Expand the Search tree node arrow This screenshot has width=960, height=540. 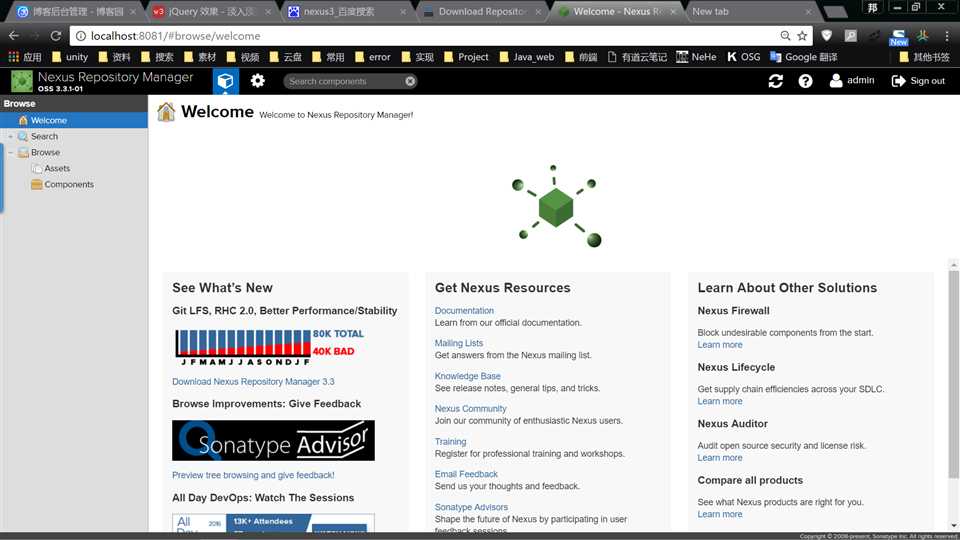(x=10, y=137)
